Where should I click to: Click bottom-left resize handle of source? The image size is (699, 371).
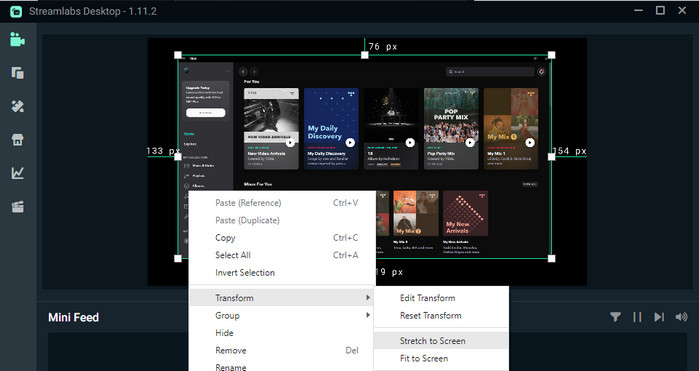(x=178, y=258)
